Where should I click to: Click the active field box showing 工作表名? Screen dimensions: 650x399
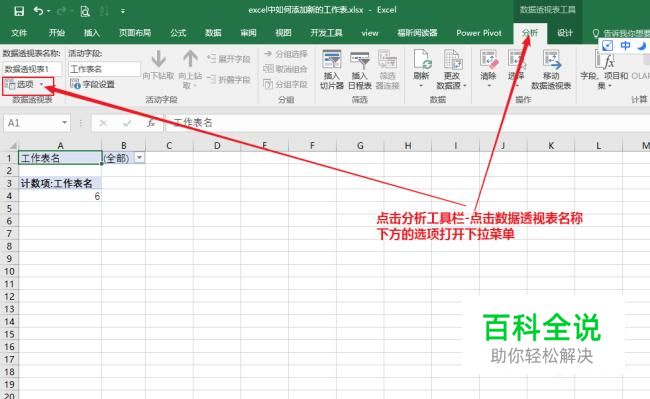(104, 69)
